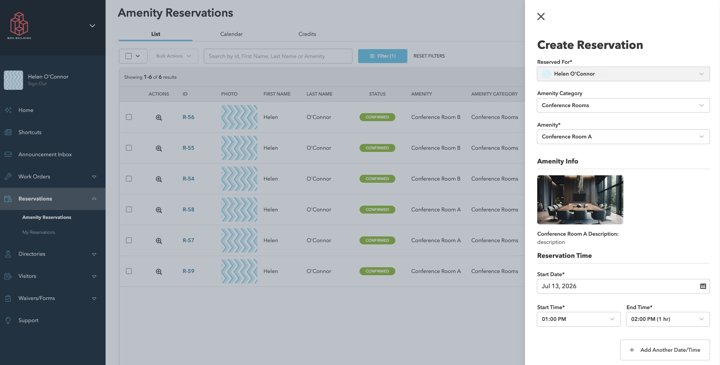Open the Start Date calendar icon
The image size is (720, 365).
(703, 286)
